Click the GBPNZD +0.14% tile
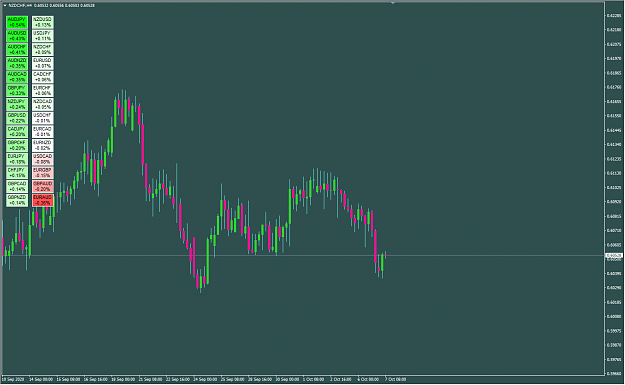Screen dimensions: 625x385 click(17, 200)
